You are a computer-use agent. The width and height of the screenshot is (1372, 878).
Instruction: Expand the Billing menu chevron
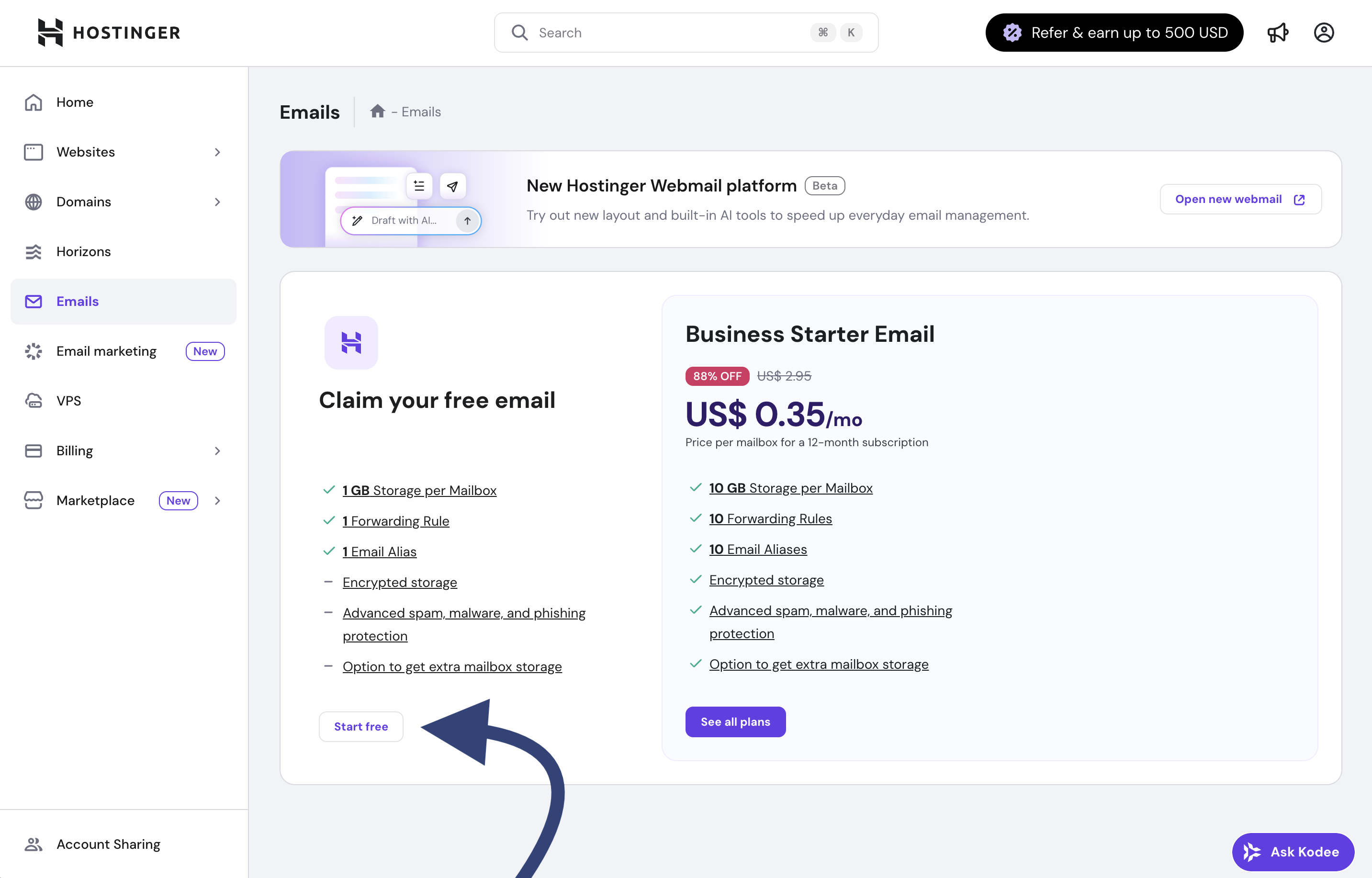[x=217, y=451]
